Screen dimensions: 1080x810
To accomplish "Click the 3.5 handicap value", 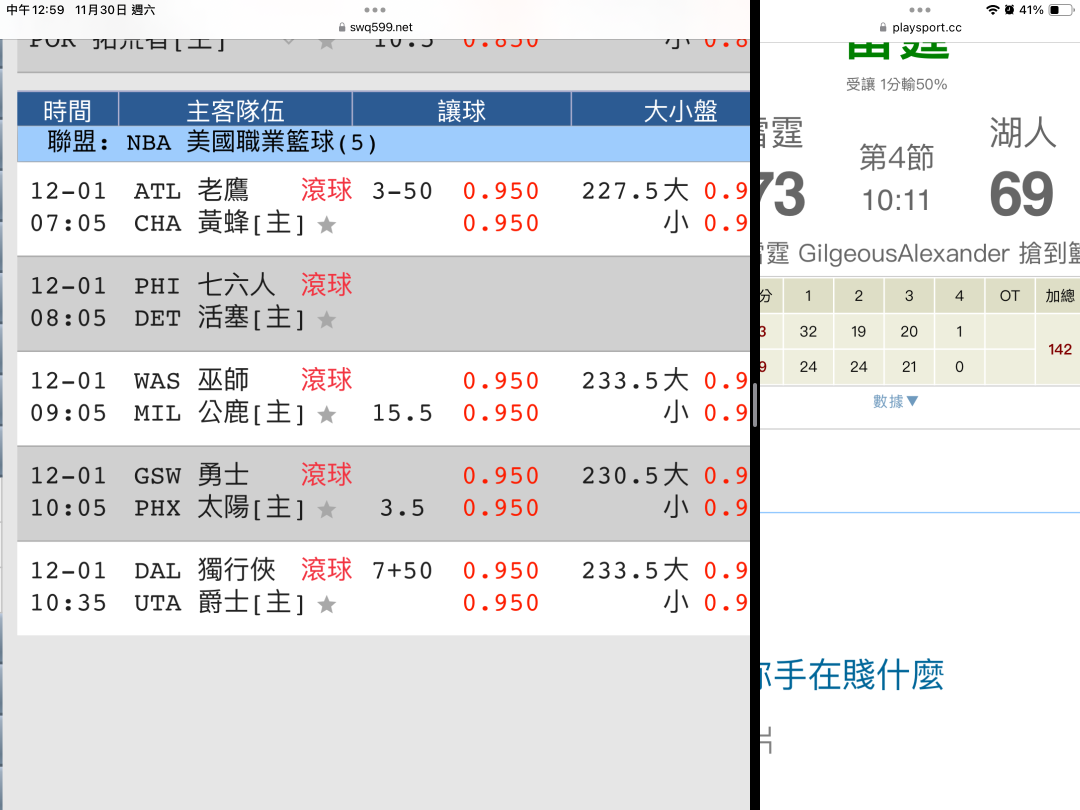I will (402, 508).
